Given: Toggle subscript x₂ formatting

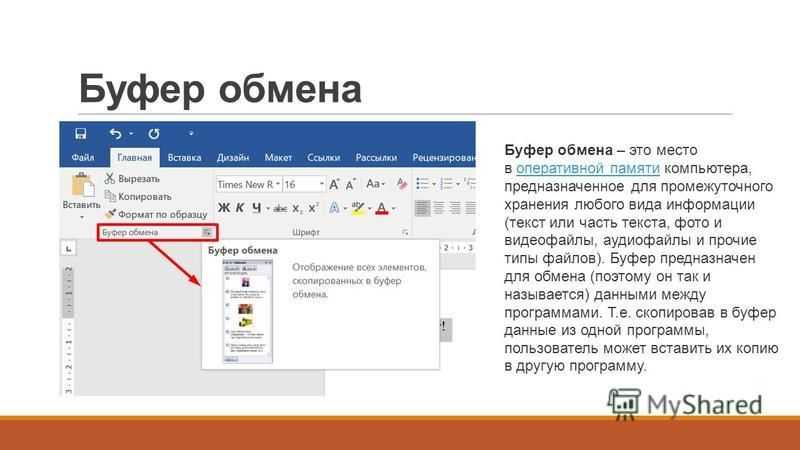Looking at the screenshot, I should (x=297, y=208).
